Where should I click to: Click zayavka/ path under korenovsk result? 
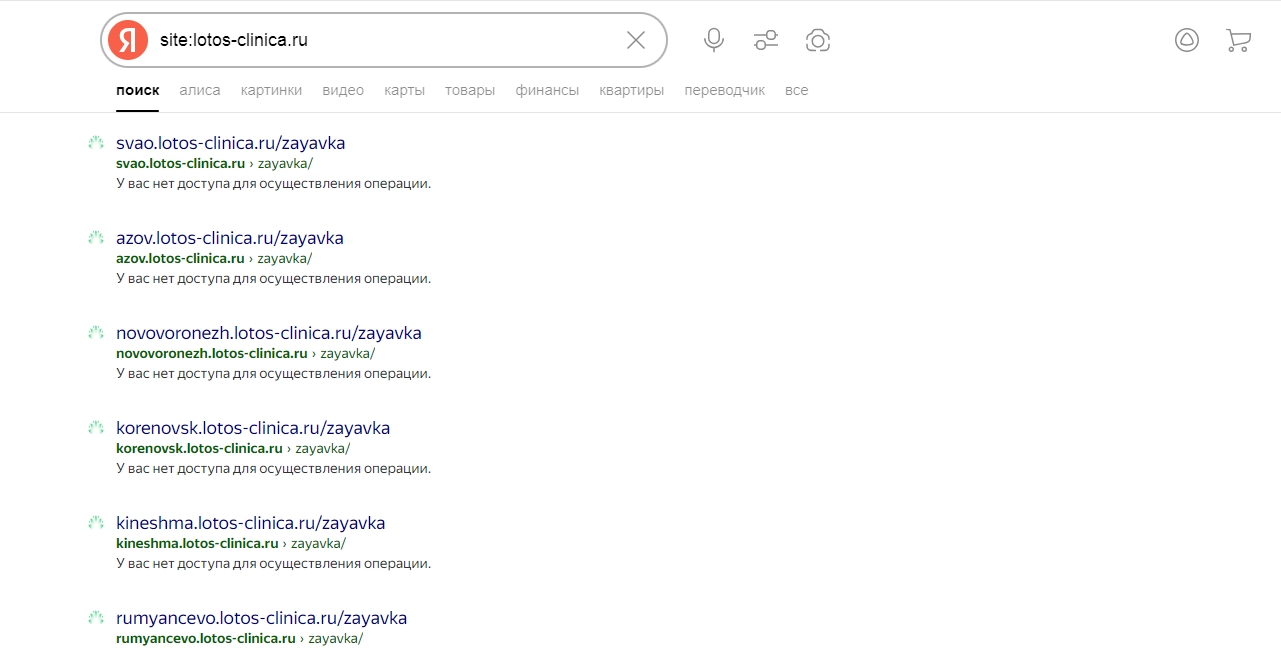[323, 448]
